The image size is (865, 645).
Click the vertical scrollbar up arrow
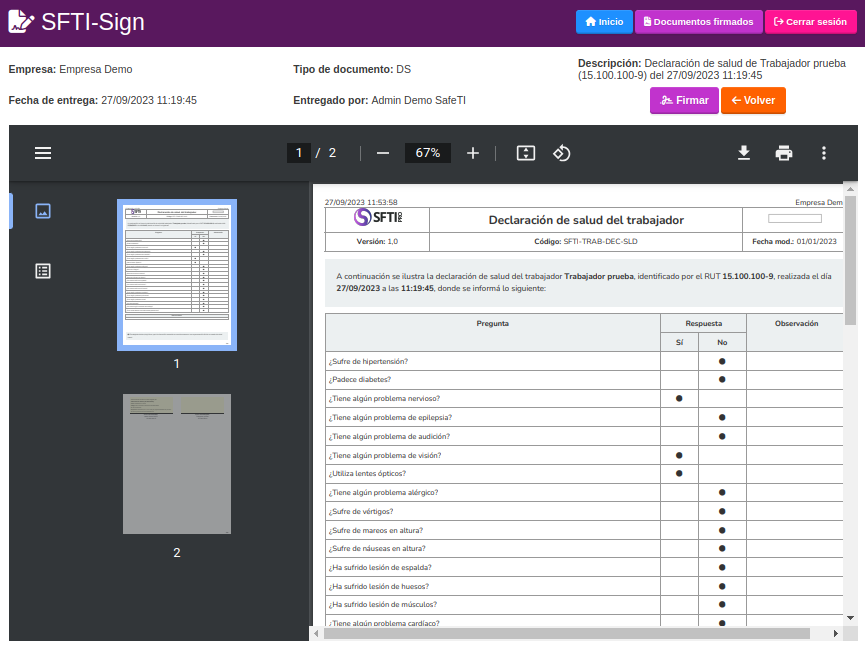[851, 189]
